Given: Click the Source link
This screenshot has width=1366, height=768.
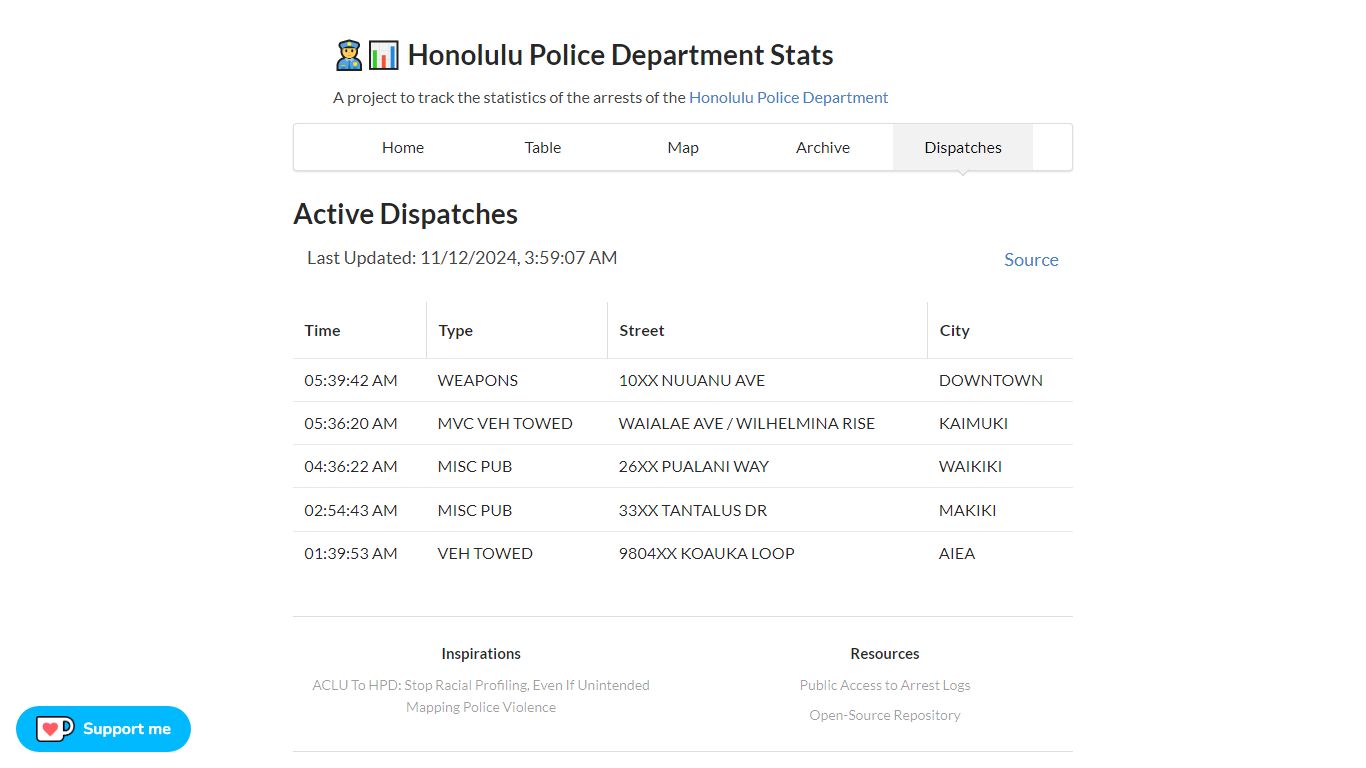Looking at the screenshot, I should pyautogui.click(x=1031, y=259).
